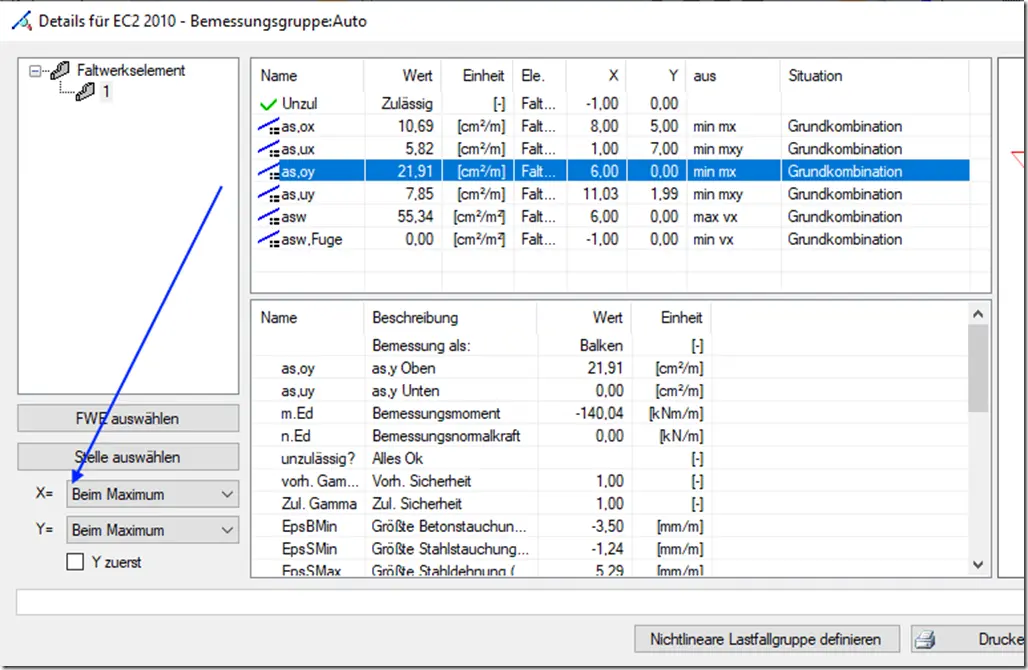Click as,y Oben description cell
The image size is (1028, 670).
(404, 368)
